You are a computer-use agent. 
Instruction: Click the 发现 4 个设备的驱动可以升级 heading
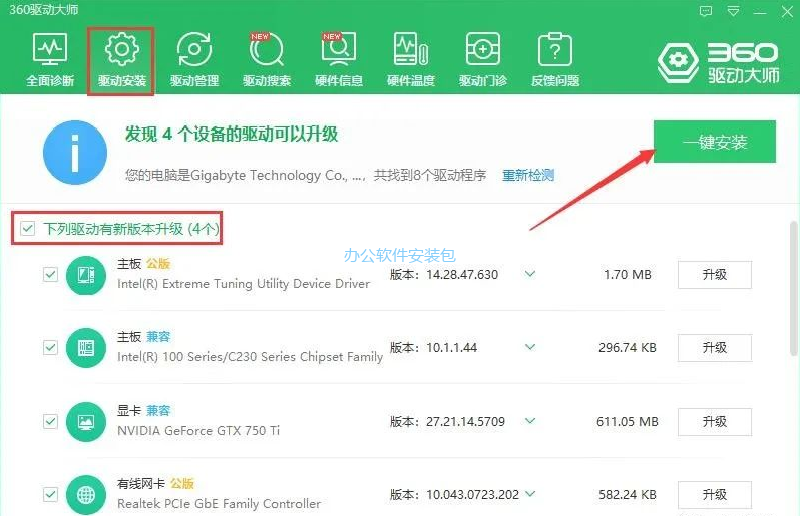tap(232, 134)
